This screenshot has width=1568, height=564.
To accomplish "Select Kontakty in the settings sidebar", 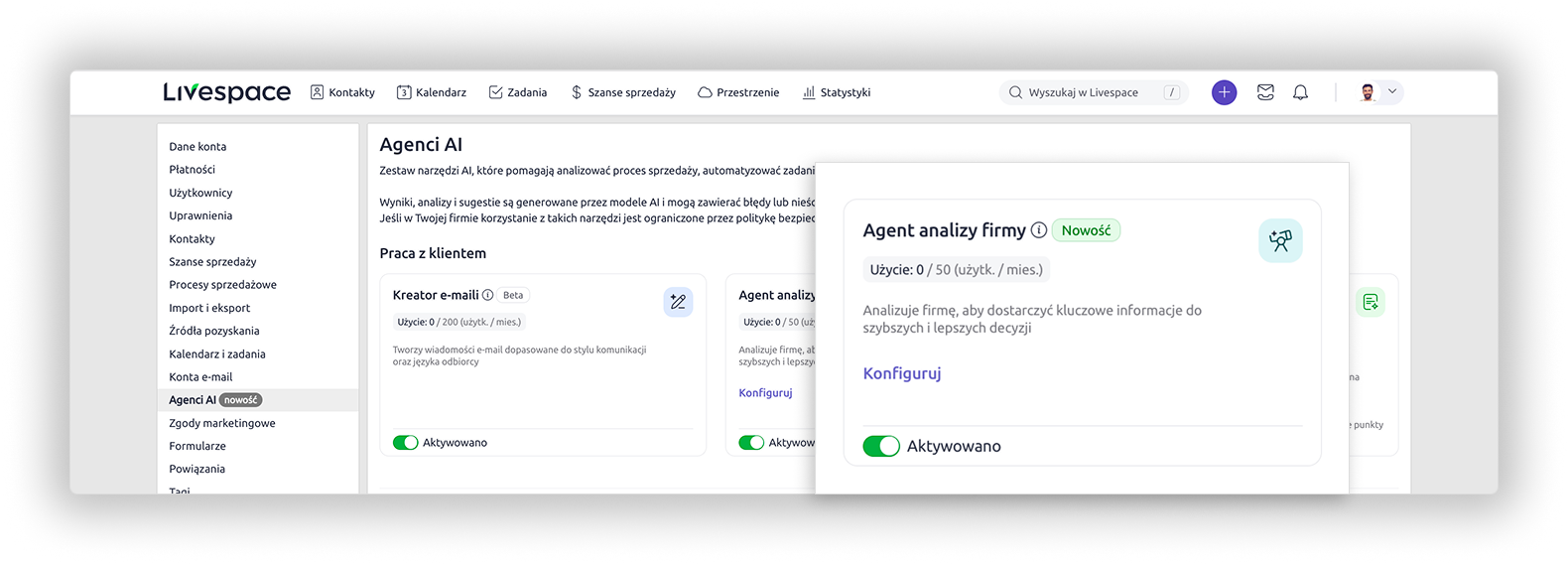I will click(x=193, y=239).
